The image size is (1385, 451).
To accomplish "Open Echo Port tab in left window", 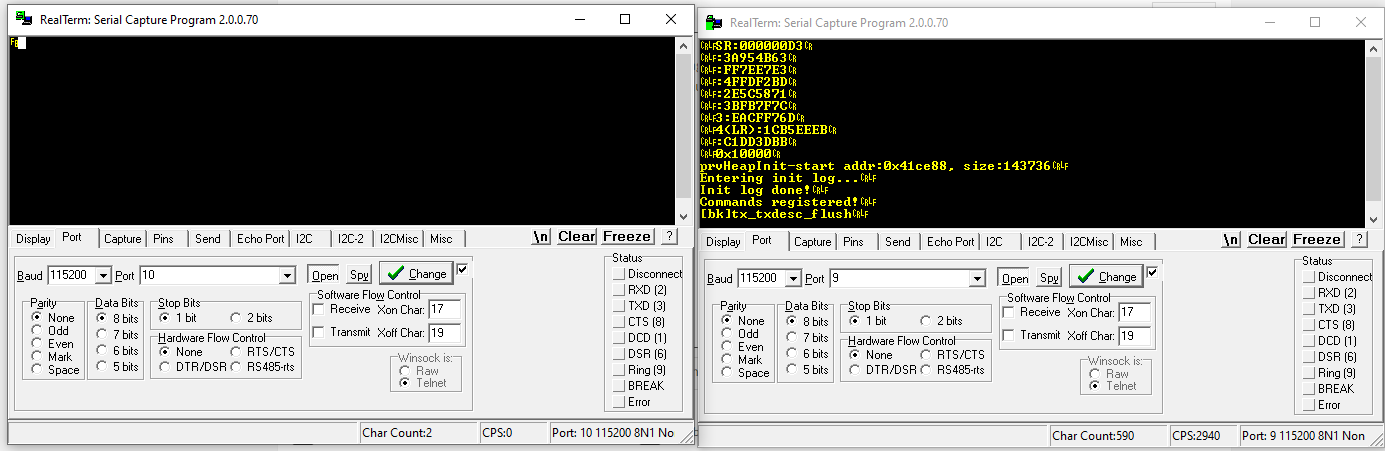I will [261, 238].
